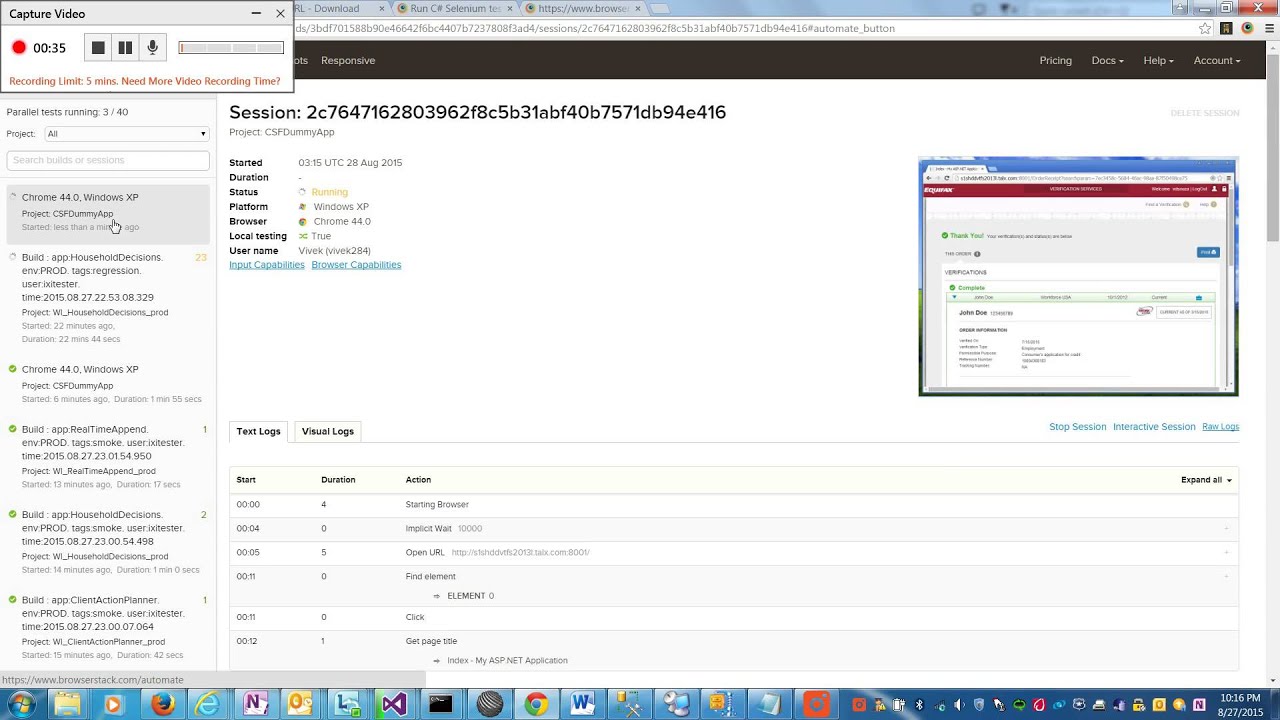Viewport: 1280px width, 720px height.
Task: Open the Project 'All' dropdown
Action: pyautogui.click(x=126, y=134)
